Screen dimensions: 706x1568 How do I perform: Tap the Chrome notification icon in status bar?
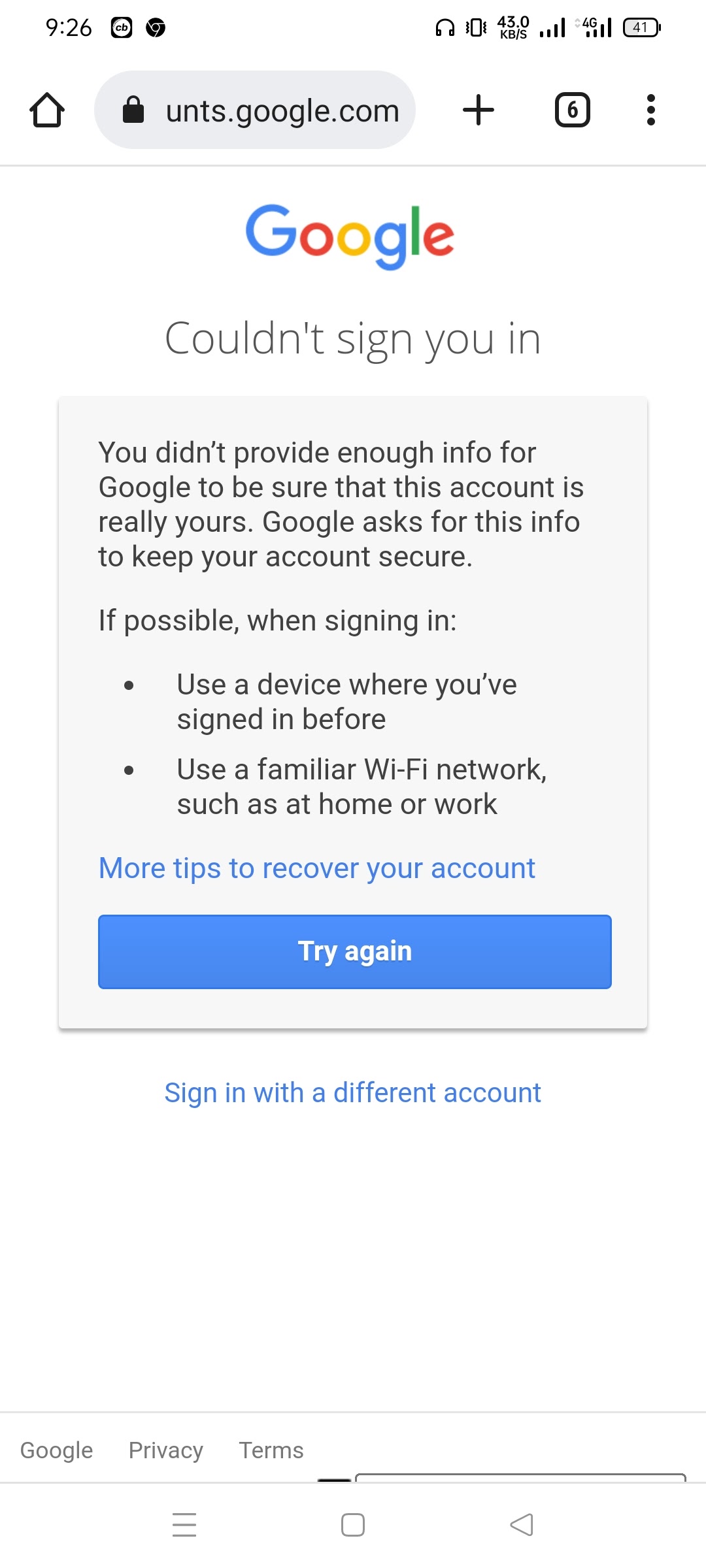tap(156, 27)
